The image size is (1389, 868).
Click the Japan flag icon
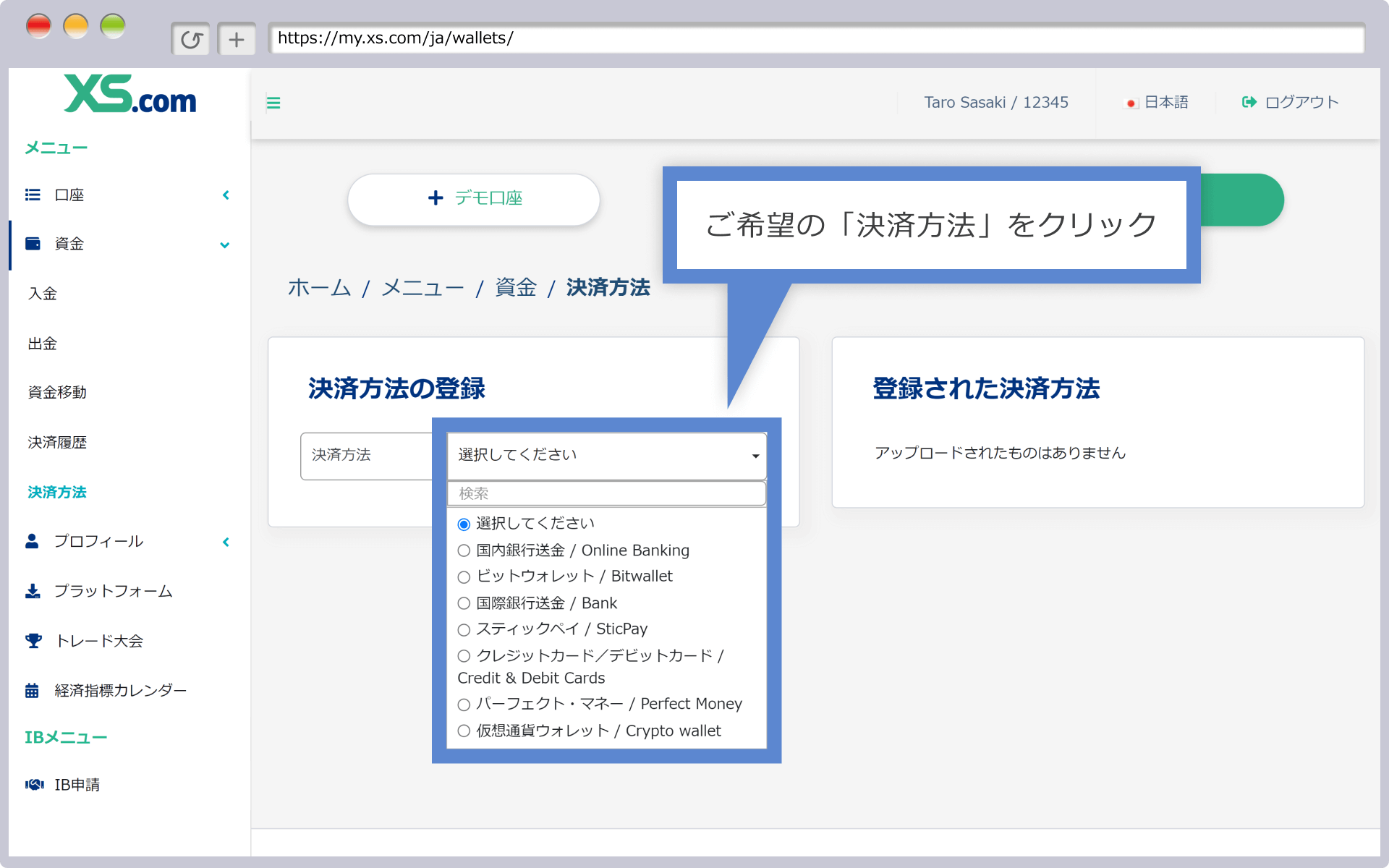click(x=1131, y=103)
